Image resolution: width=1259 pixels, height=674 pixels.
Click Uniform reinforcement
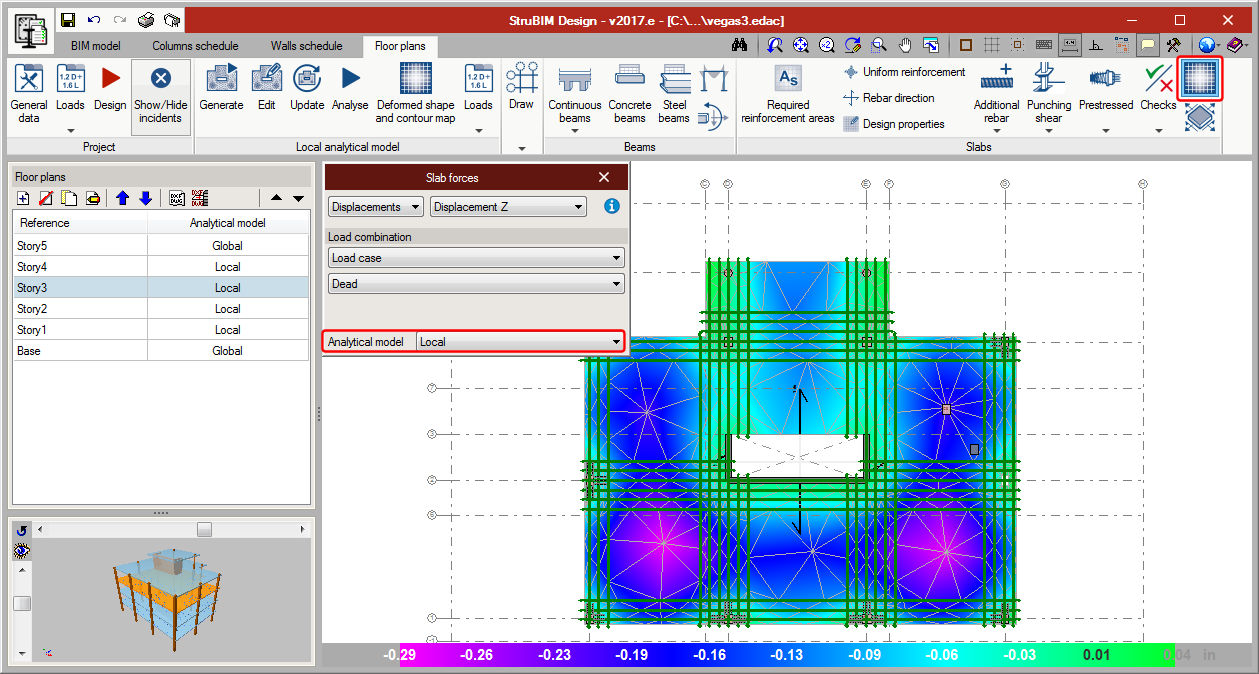[x=904, y=72]
